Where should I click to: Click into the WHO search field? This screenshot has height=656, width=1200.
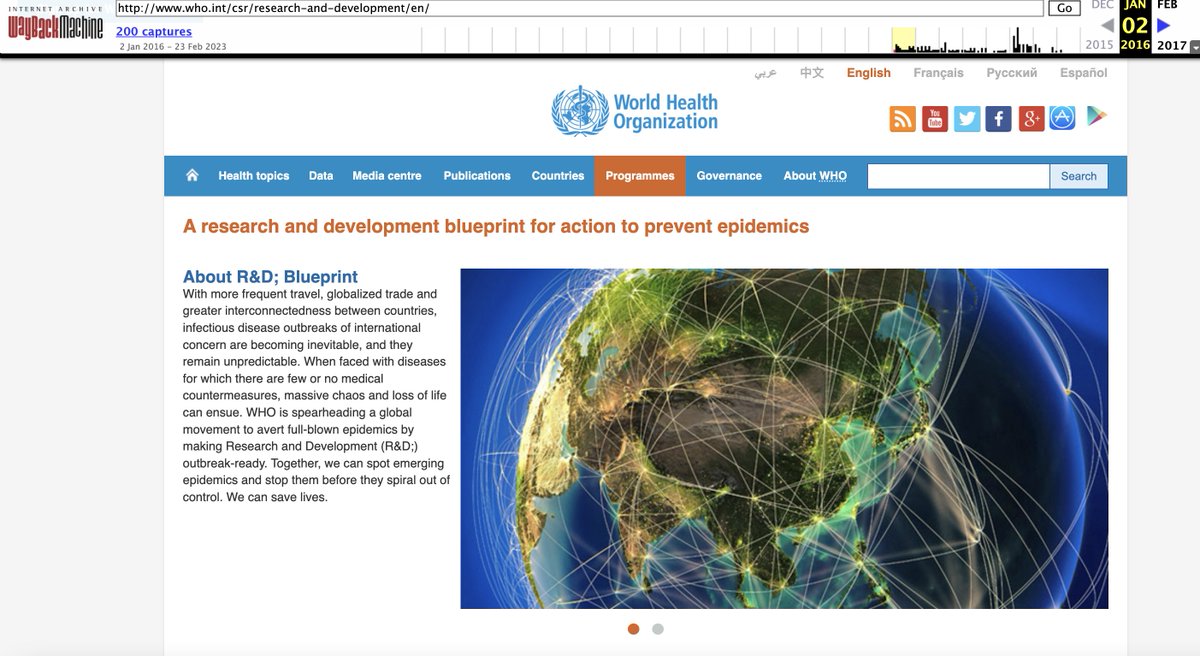957,176
